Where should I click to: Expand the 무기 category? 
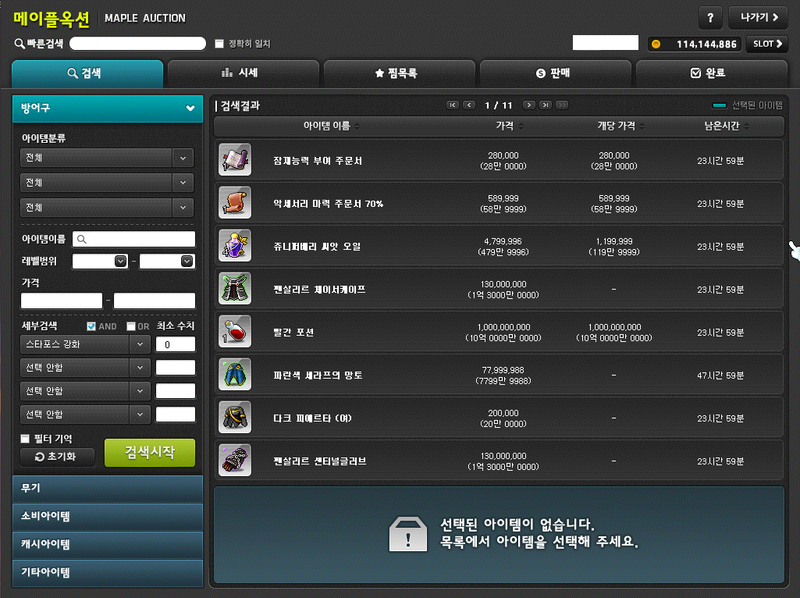point(108,488)
